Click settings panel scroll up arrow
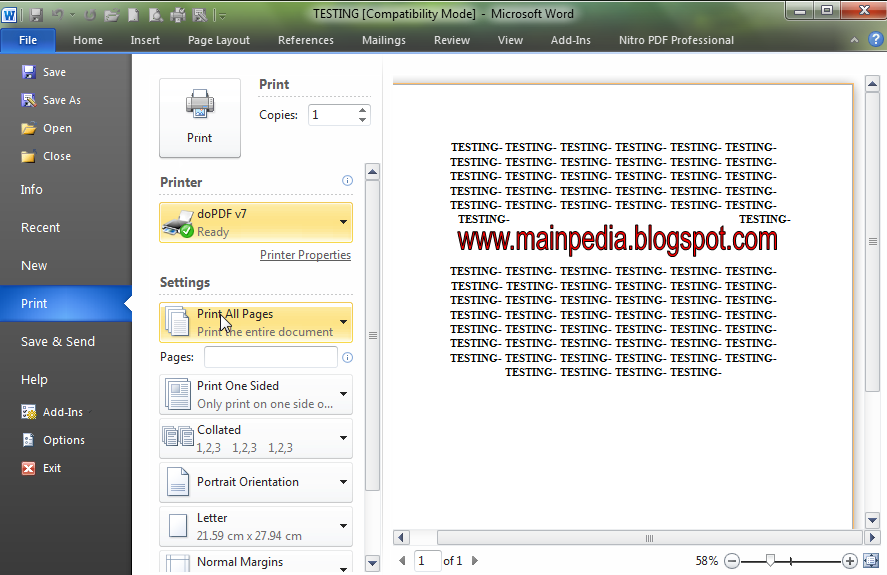This screenshot has width=887, height=575. click(x=372, y=171)
